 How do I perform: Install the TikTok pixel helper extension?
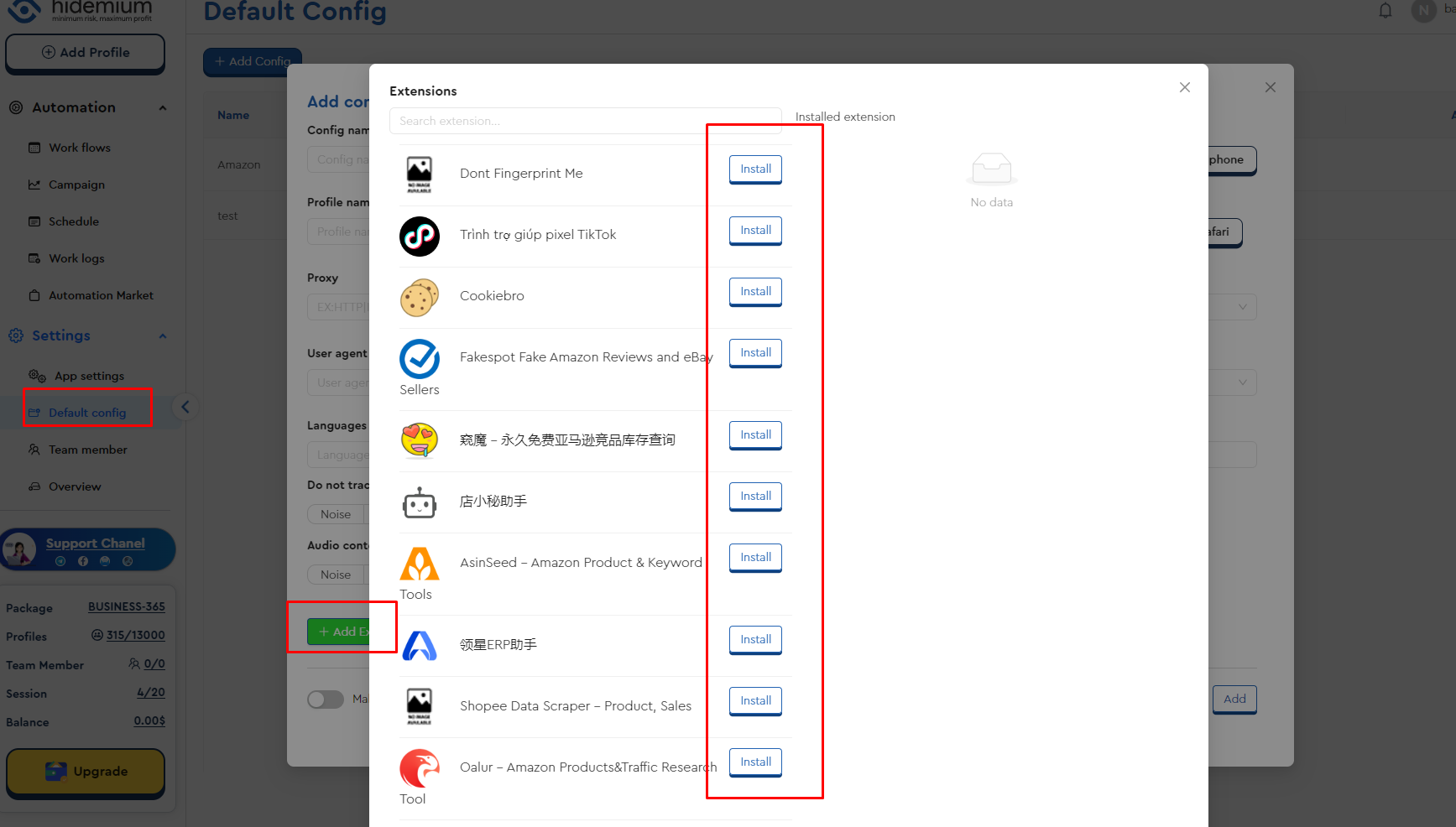(x=755, y=231)
